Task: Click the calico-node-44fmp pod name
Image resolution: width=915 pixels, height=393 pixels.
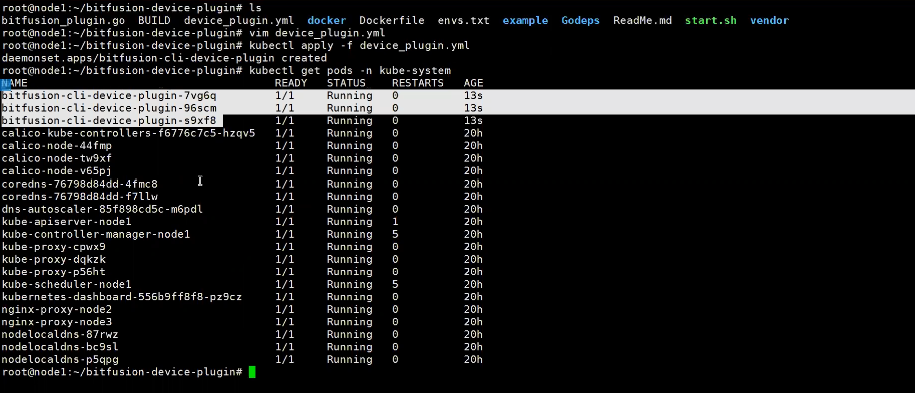Action: pos(57,146)
